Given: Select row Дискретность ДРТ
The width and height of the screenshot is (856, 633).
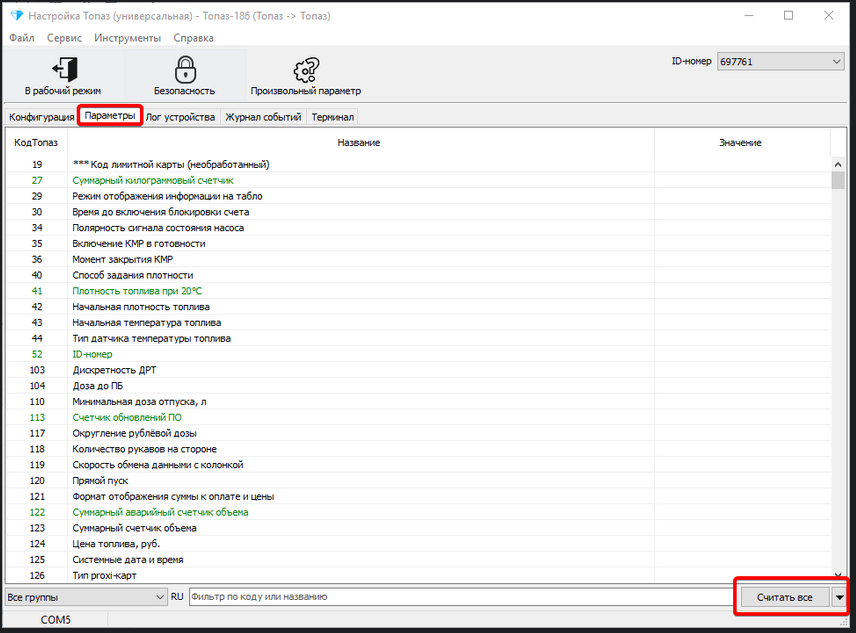Looking at the screenshot, I should (x=418, y=370).
